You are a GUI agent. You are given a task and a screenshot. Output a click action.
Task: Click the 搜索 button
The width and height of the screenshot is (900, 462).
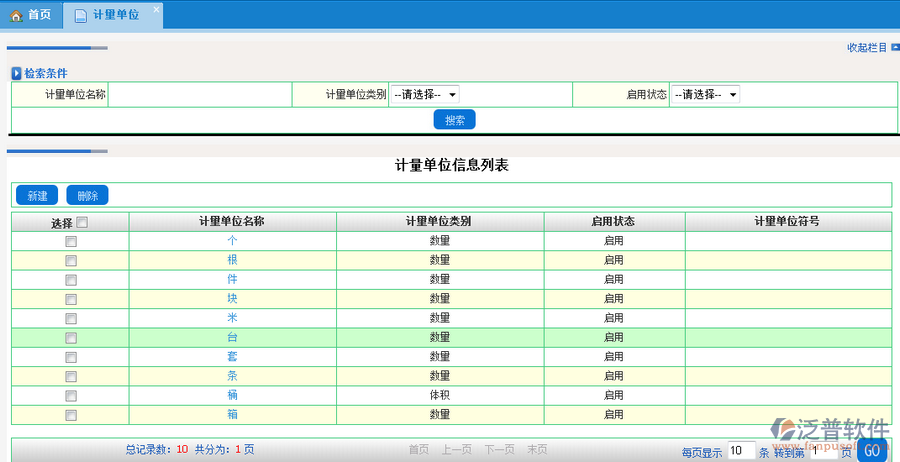(454, 120)
